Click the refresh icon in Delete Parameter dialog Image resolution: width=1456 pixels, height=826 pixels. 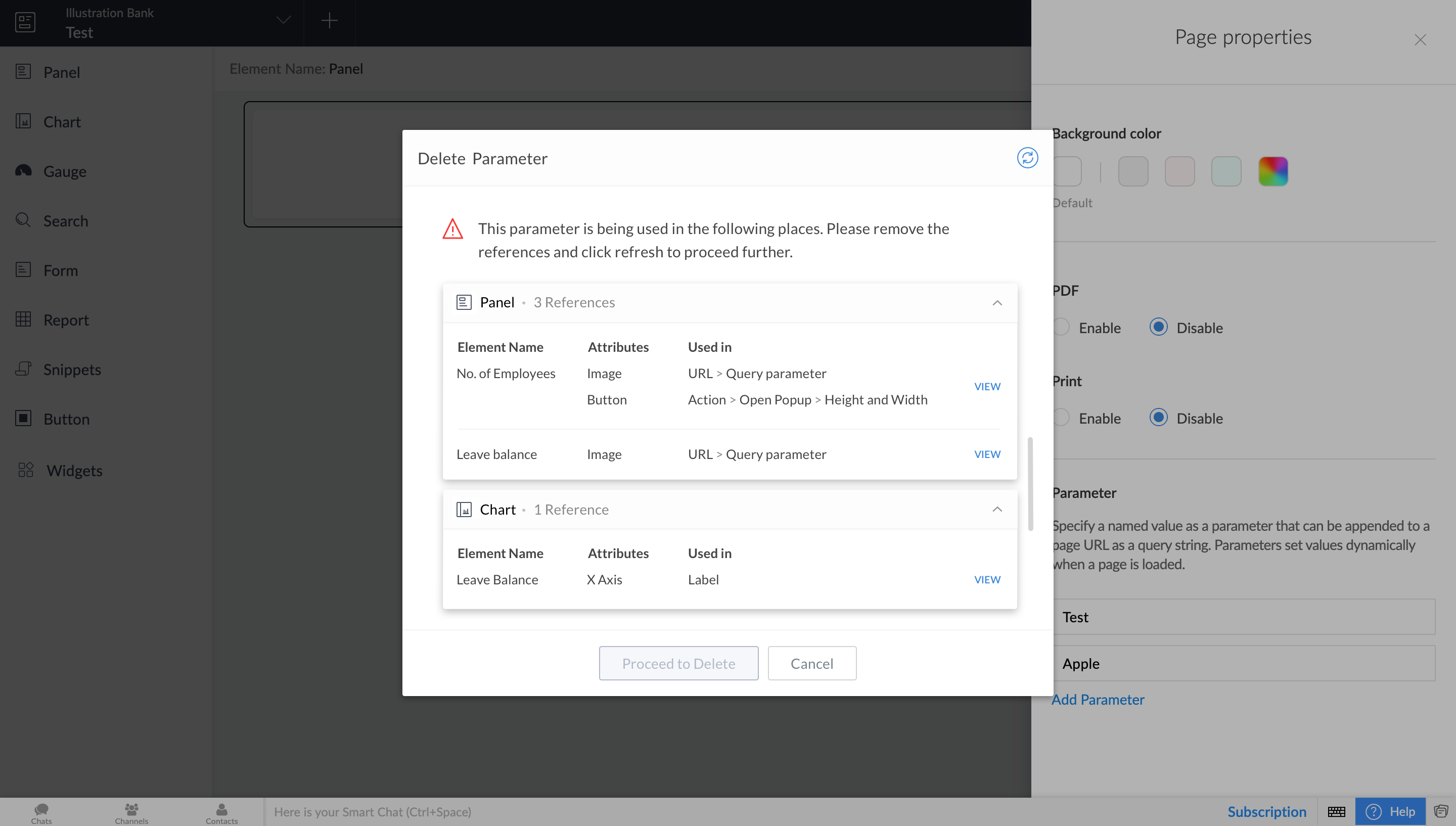click(1027, 158)
